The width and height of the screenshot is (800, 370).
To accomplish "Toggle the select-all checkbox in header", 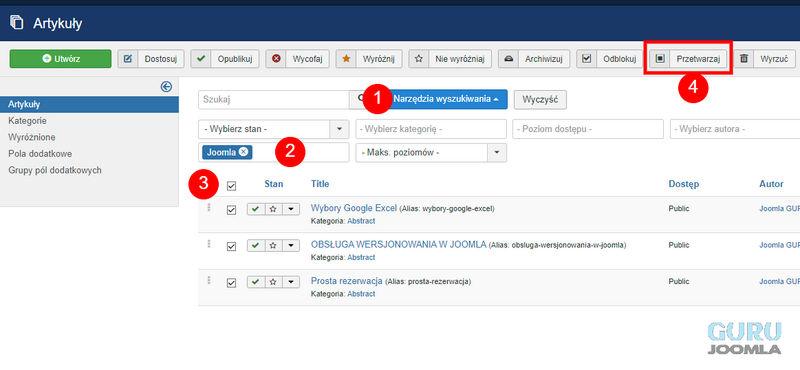I will point(232,186).
